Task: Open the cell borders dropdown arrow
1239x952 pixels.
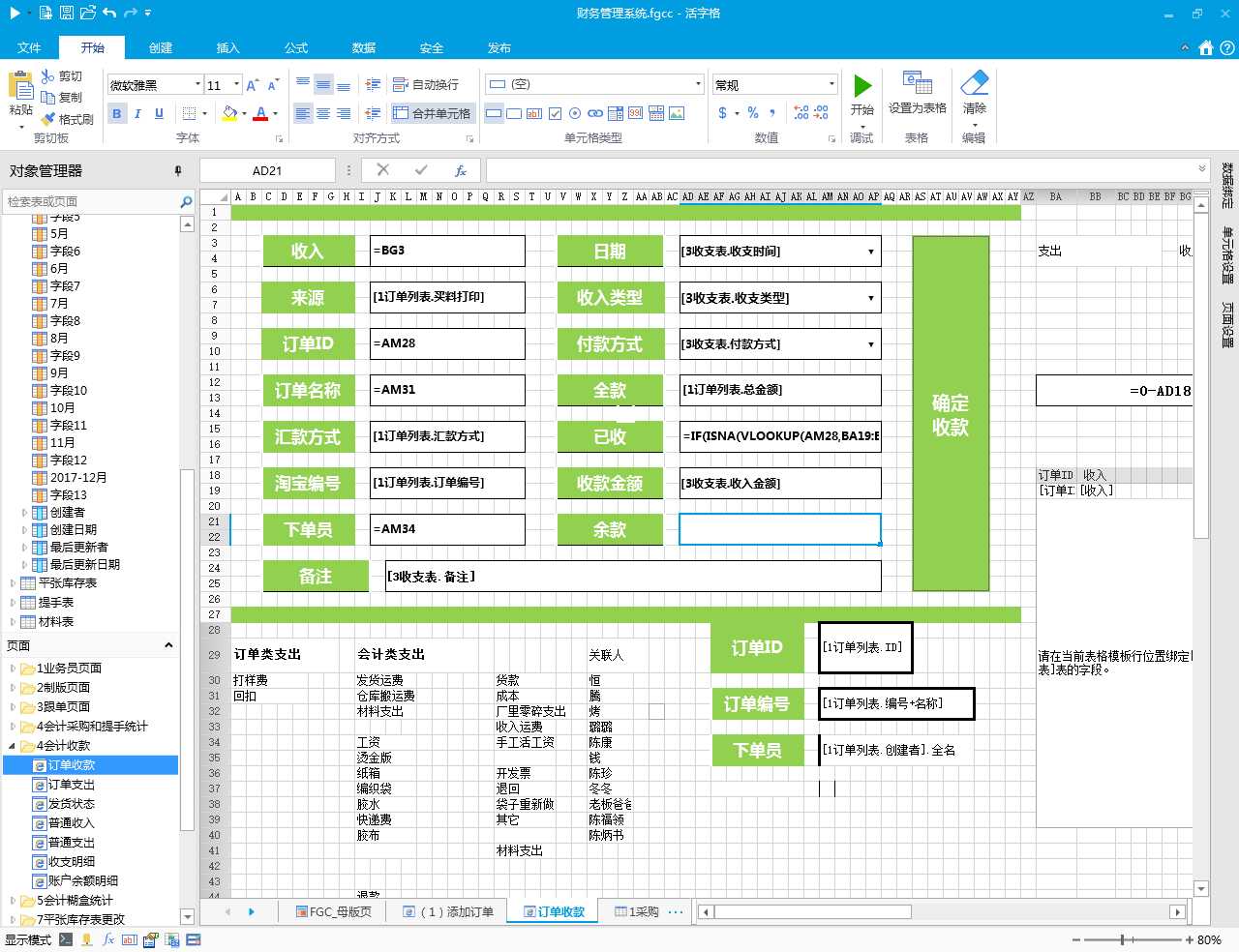Action: pos(205,114)
